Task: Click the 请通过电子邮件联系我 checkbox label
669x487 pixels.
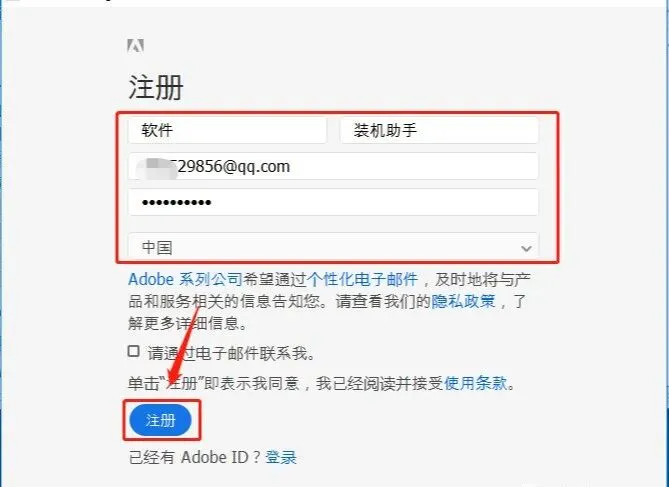Action: click(x=231, y=353)
